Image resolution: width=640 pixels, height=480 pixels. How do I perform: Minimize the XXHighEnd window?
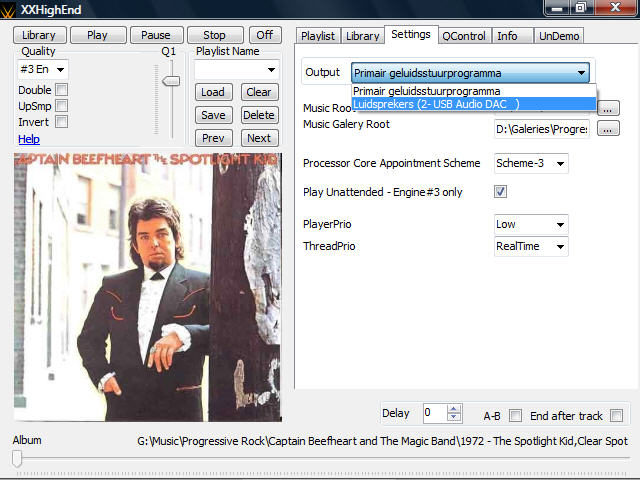[x=557, y=8]
